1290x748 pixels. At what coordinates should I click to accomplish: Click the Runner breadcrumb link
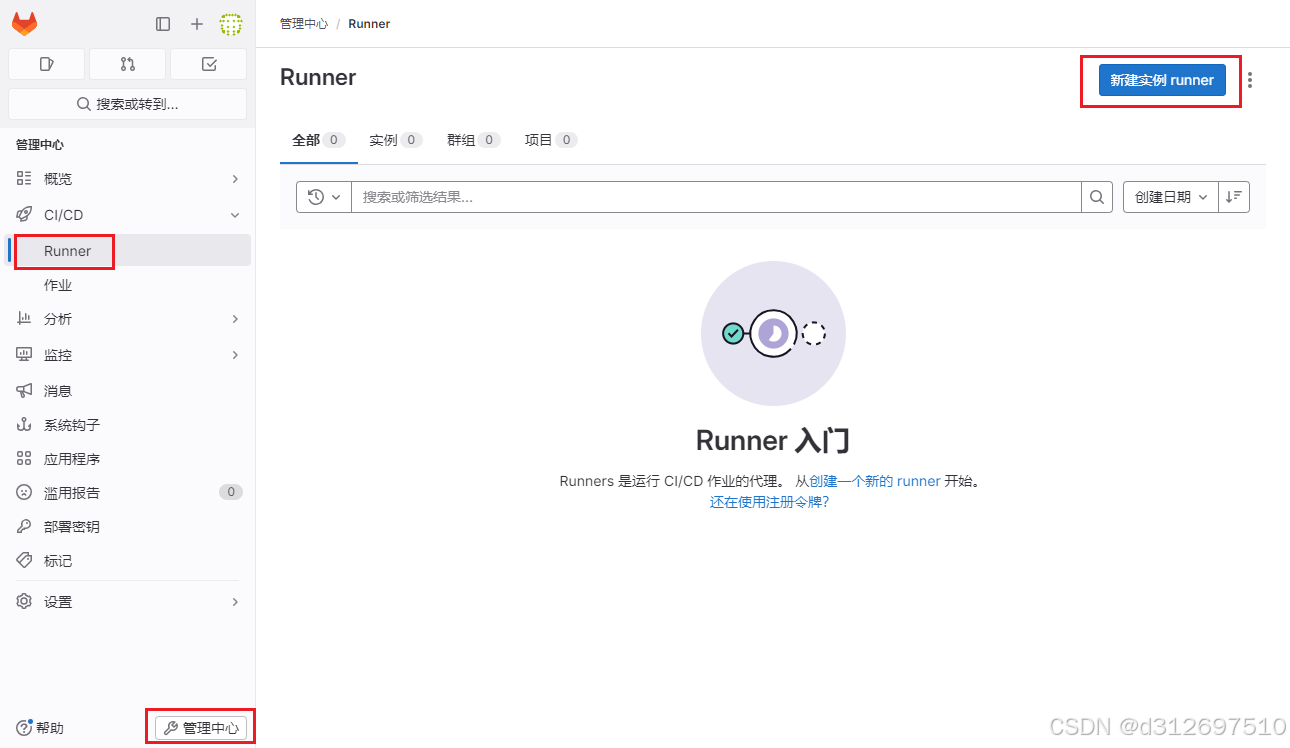pyautogui.click(x=369, y=24)
